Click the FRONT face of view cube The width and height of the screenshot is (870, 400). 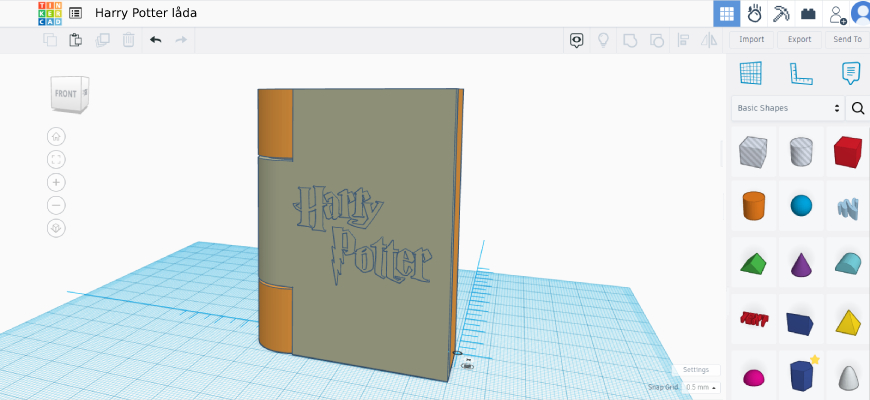tap(65, 94)
